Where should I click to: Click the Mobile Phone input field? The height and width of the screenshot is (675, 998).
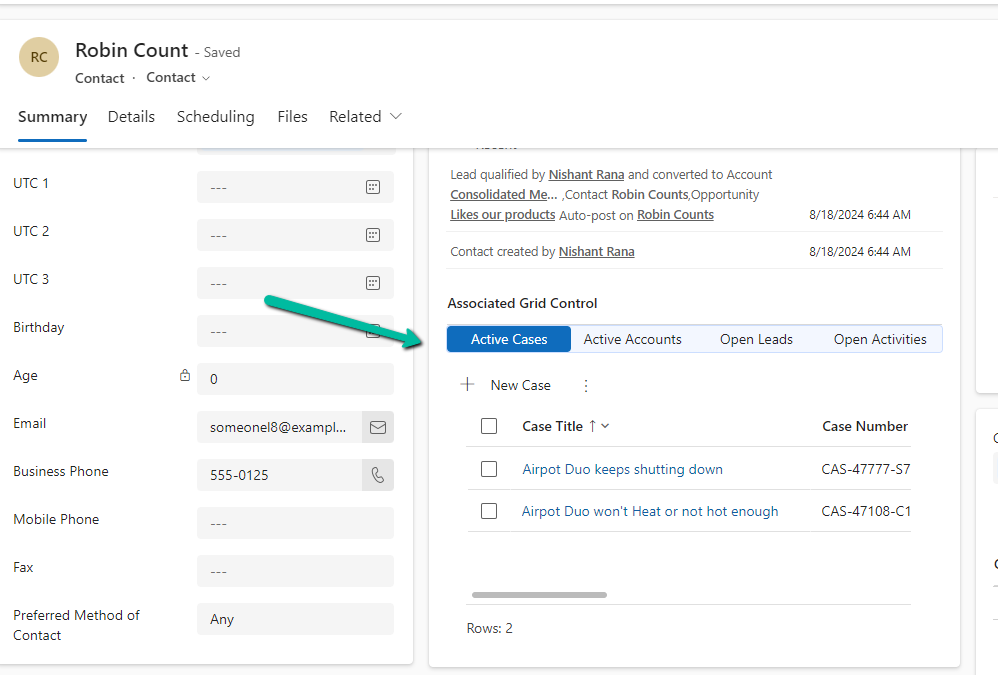[x=295, y=523]
